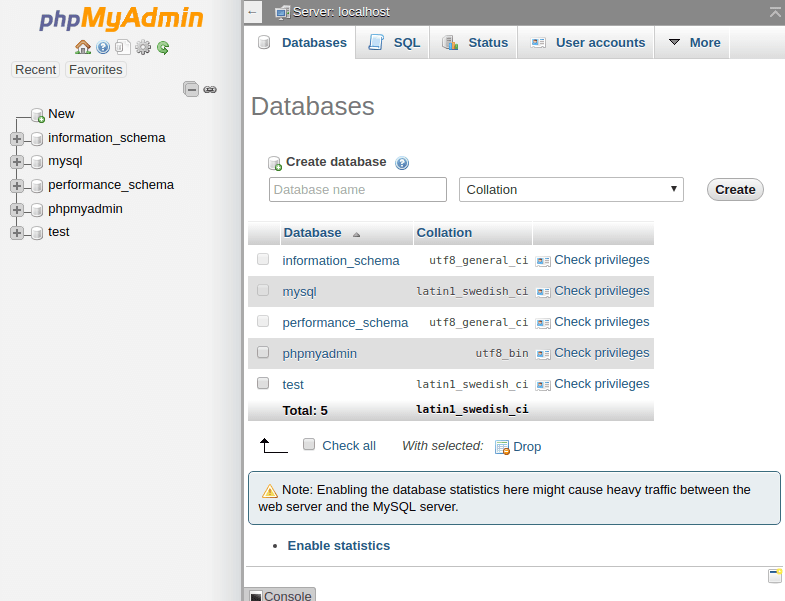The height and width of the screenshot is (601, 785).
Task: Click the bookmark page icon bottom right
Action: (775, 575)
